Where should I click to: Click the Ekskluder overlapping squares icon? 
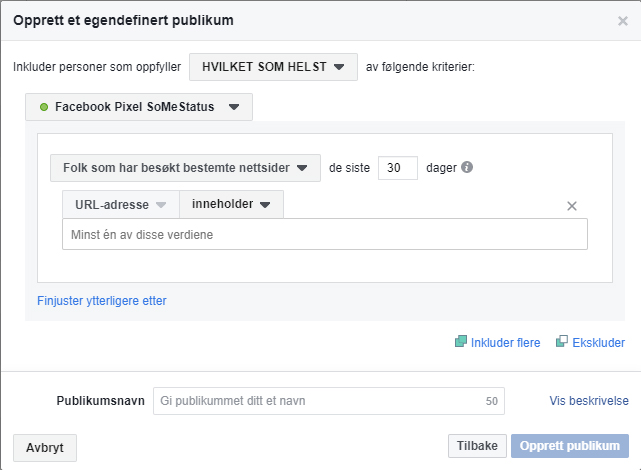tap(562, 341)
